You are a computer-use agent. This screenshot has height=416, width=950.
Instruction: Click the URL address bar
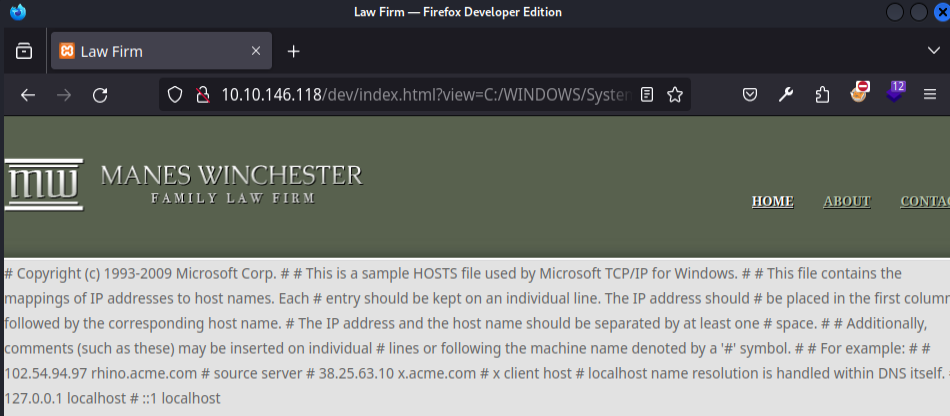[x=427, y=94]
